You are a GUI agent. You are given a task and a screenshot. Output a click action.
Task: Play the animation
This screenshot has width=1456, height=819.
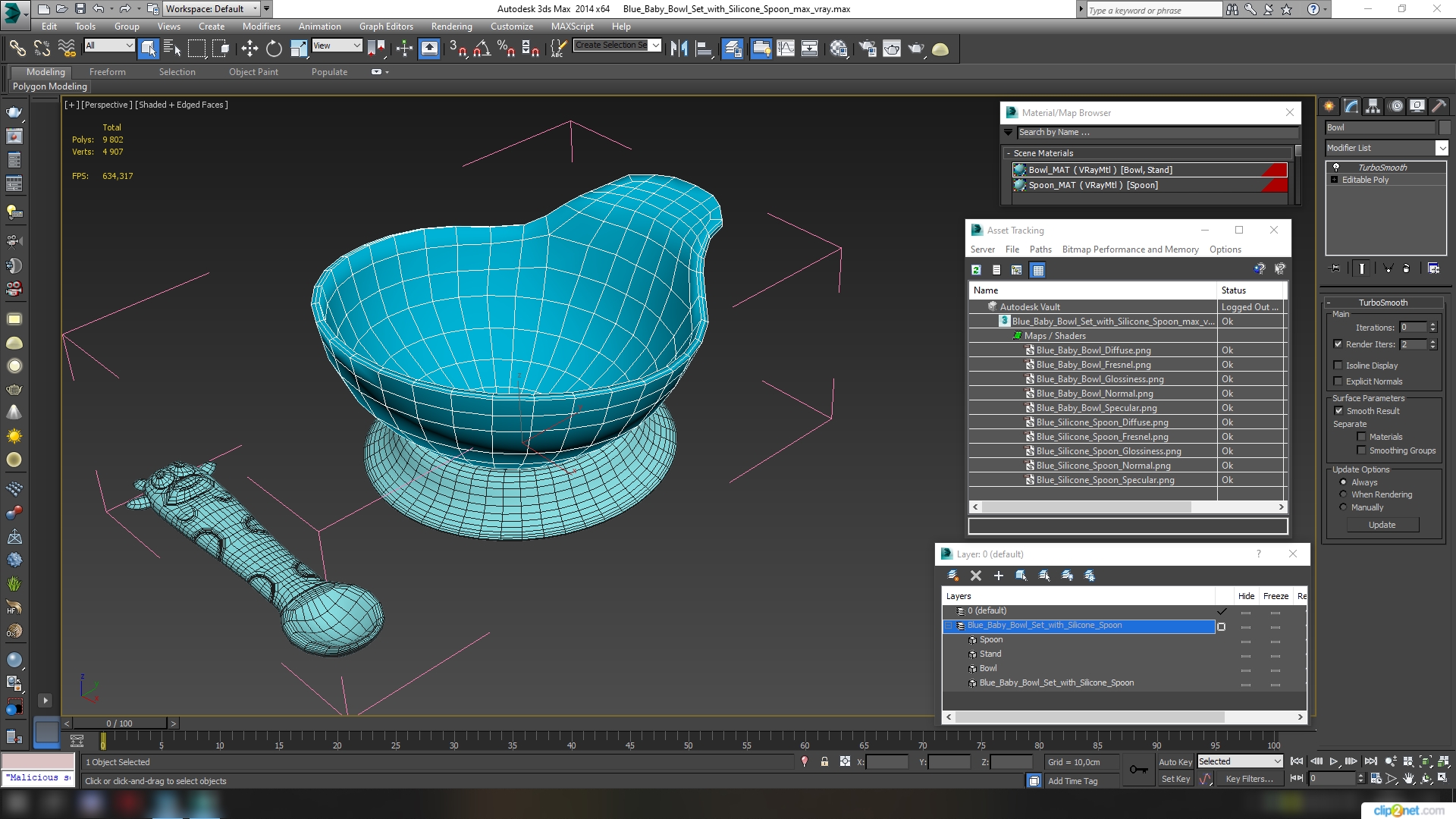pos(1333,761)
